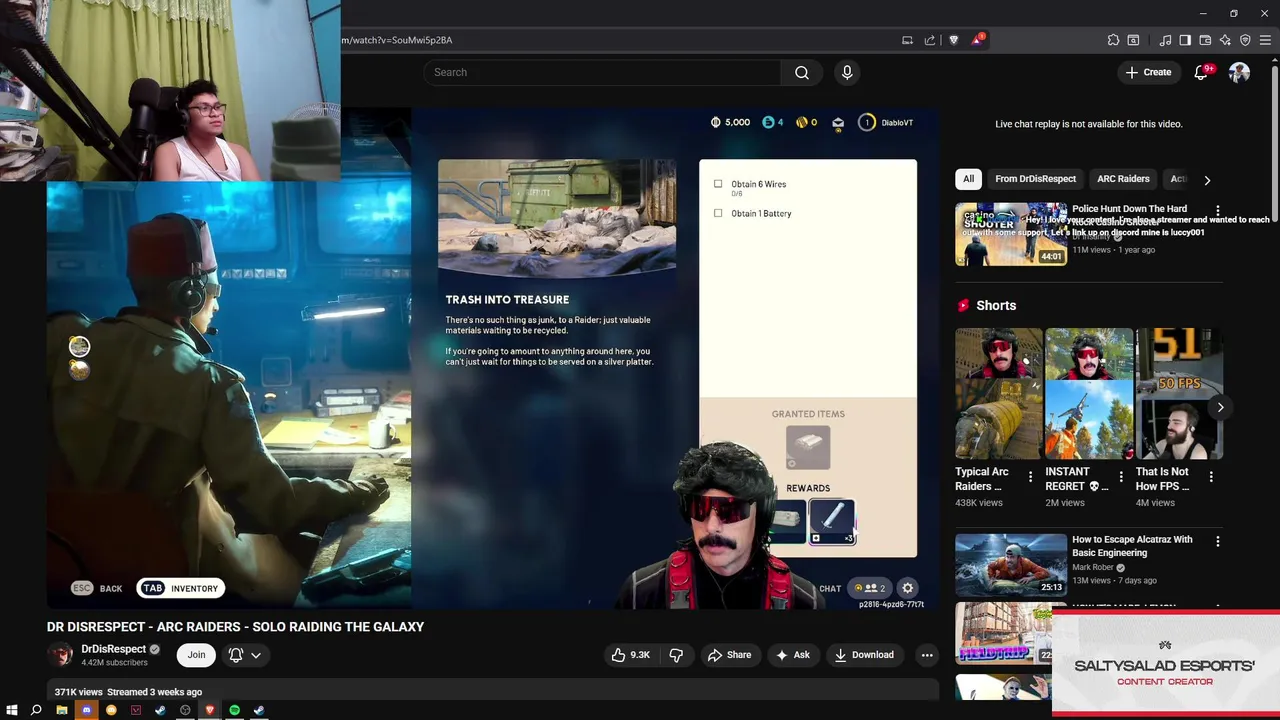
Task: Open Discord from the Windows taskbar
Action: (86, 710)
